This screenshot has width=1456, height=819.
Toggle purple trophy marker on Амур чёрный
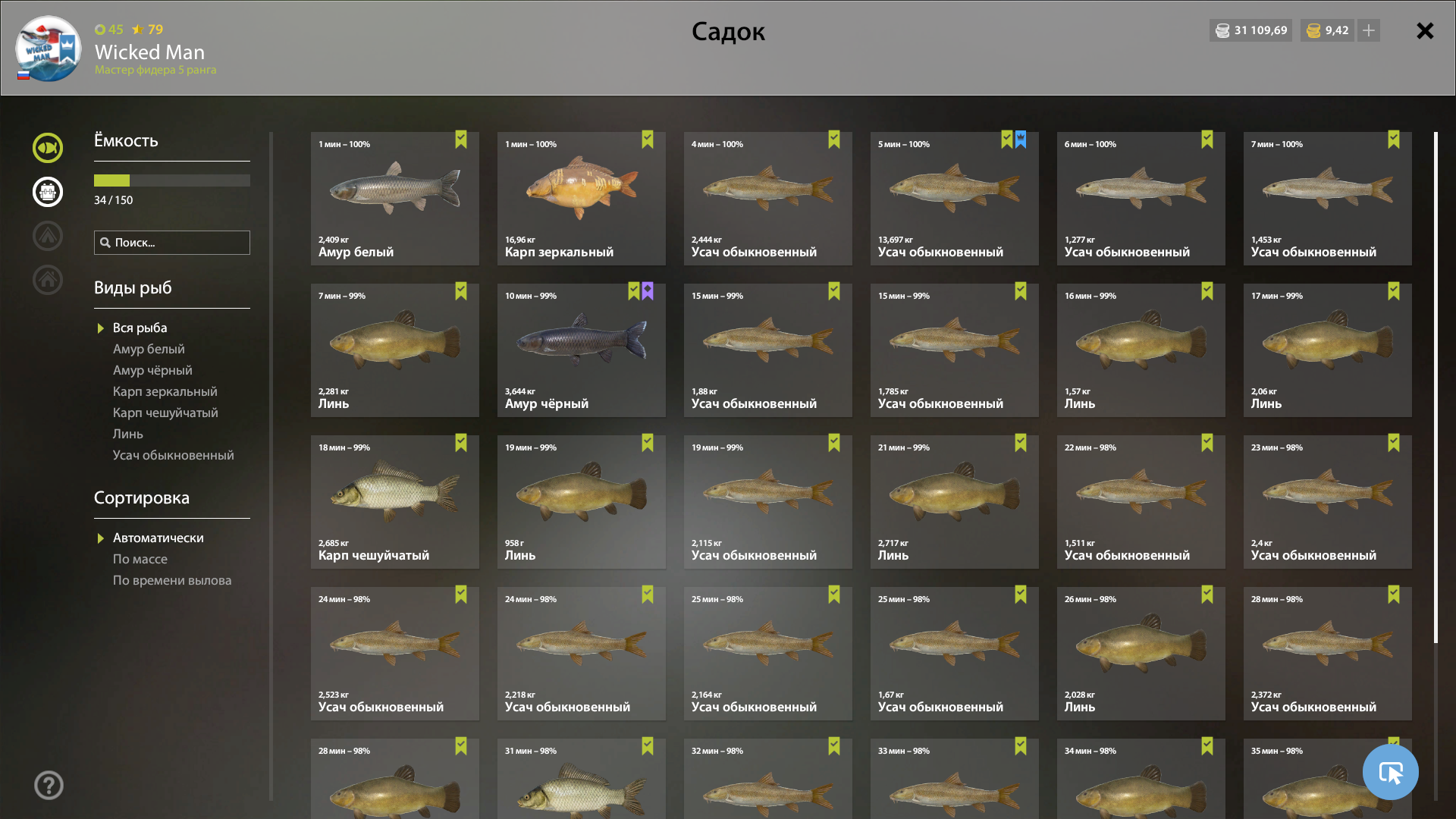[648, 291]
